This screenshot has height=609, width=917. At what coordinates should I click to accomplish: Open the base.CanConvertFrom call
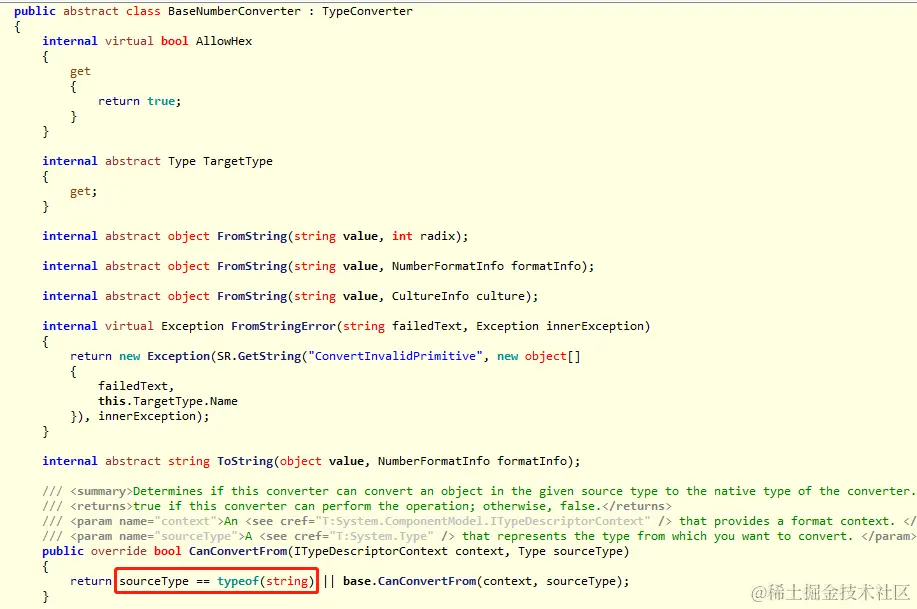(486, 581)
